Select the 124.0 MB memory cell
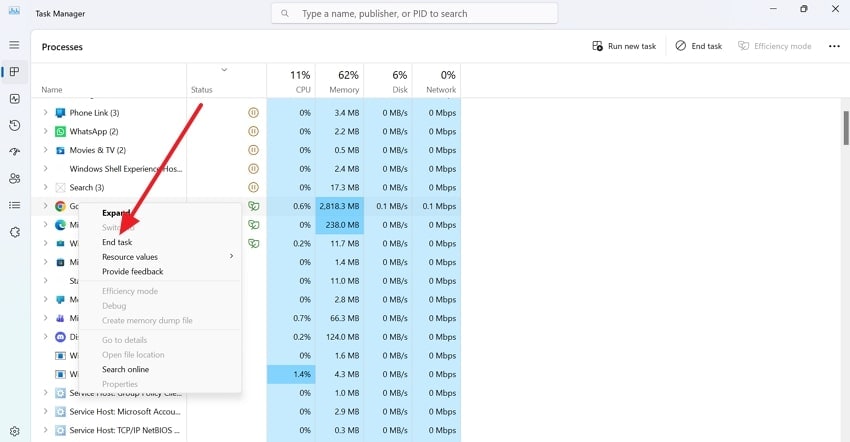Screen dimensions: 850x442 (x=339, y=337)
